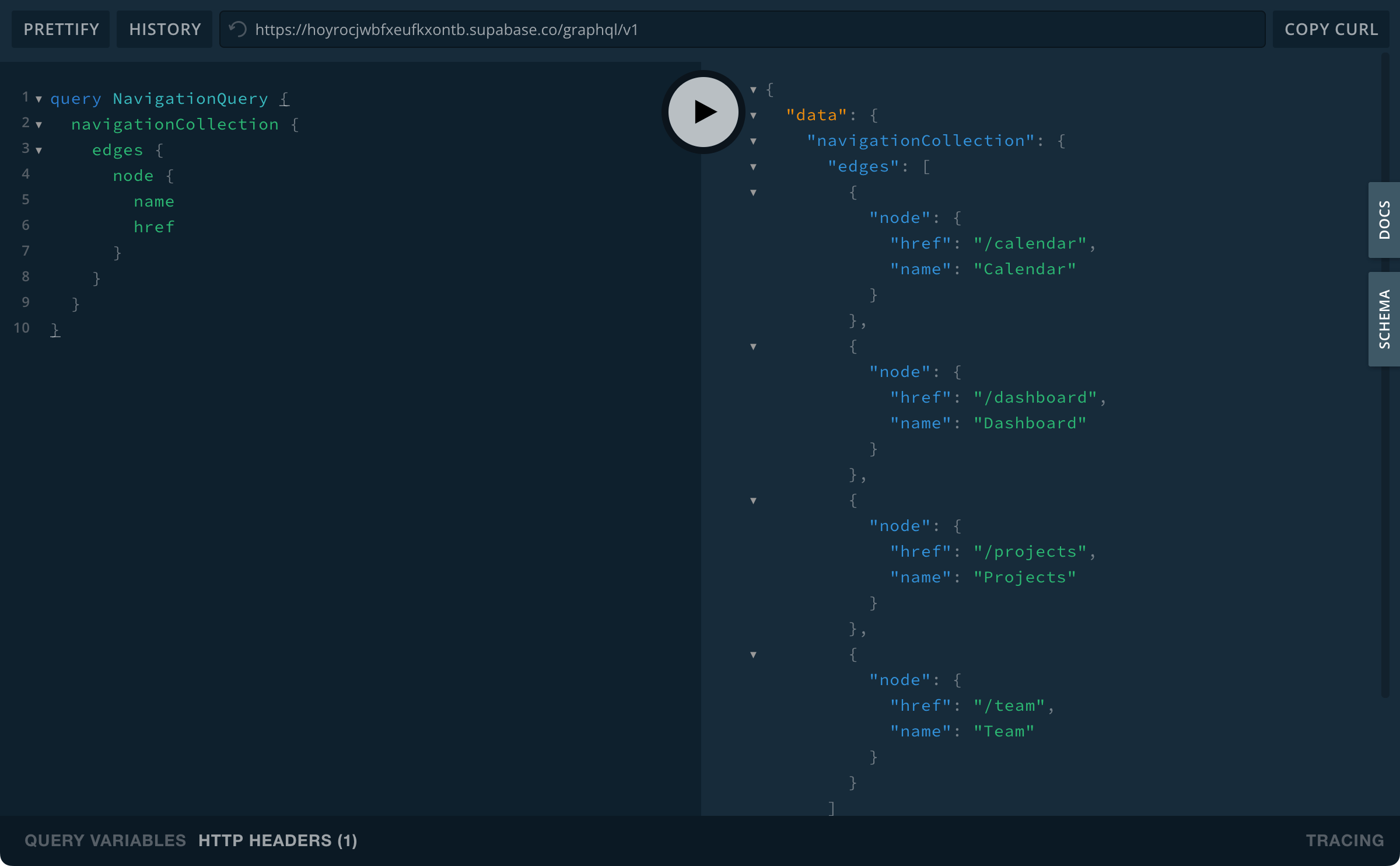Screen dimensions: 1400x866
Task: Collapse edges fold arrow on line 3
Action: [x=38, y=151]
